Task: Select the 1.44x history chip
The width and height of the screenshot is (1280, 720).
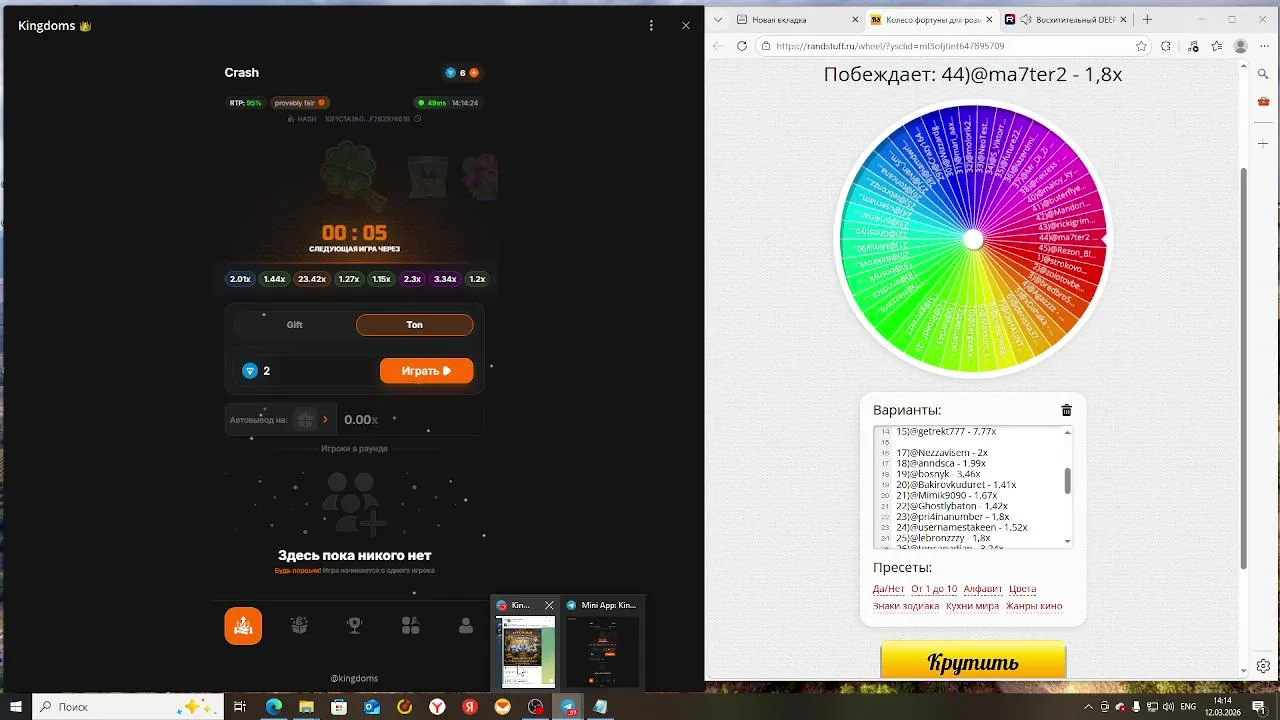Action: 274,279
